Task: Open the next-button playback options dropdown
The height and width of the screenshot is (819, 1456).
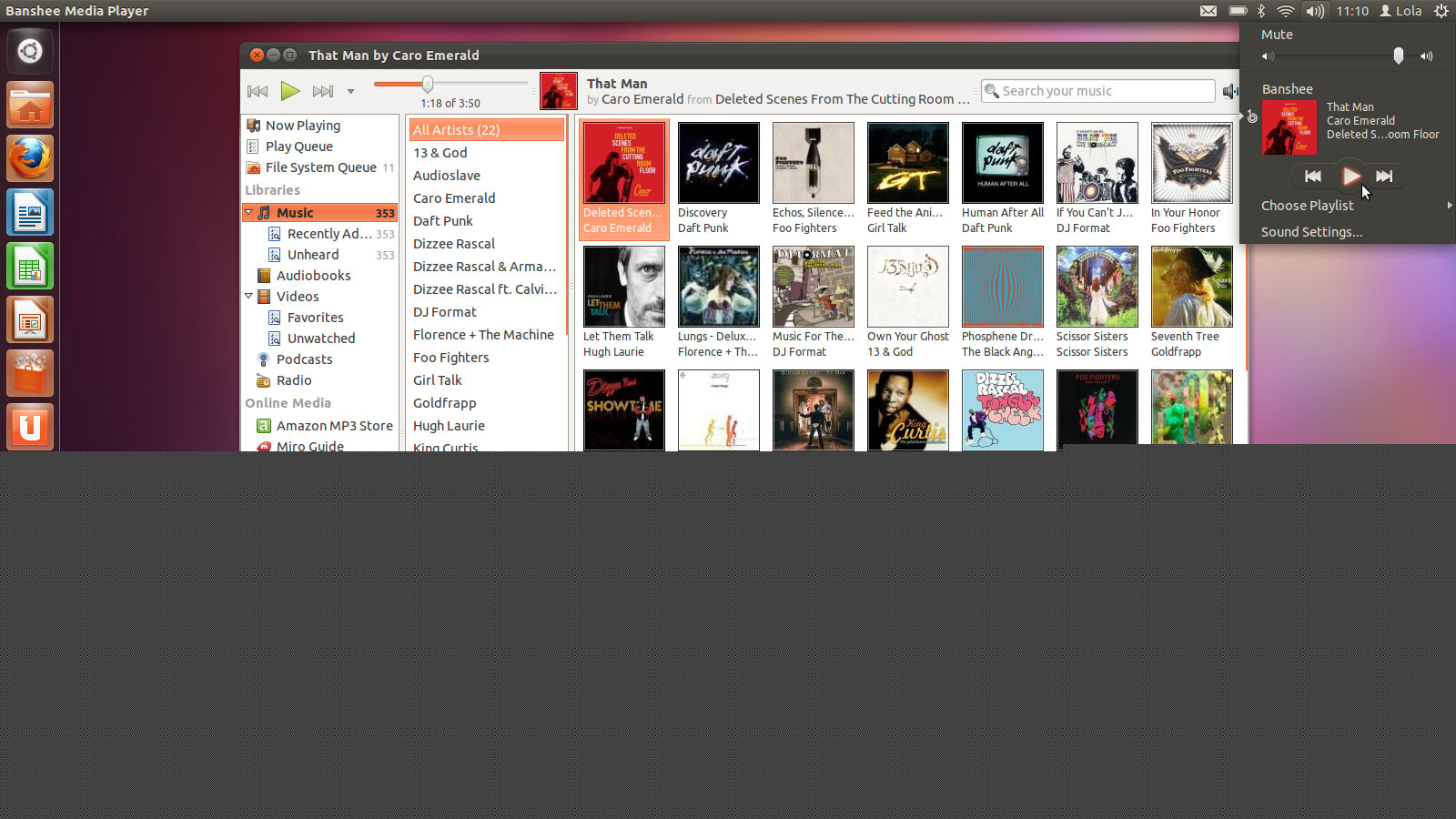Action: point(350,92)
